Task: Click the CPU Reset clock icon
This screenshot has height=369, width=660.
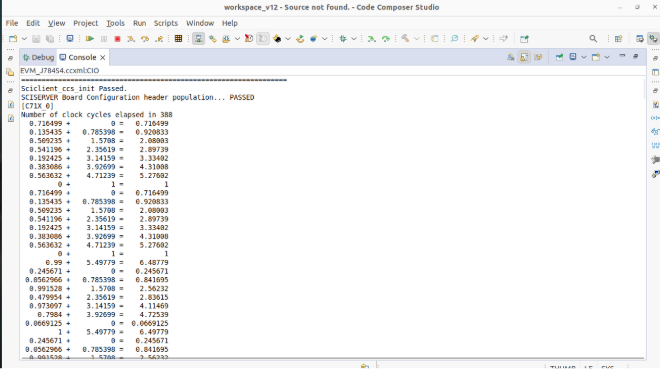Action: (x=249, y=39)
